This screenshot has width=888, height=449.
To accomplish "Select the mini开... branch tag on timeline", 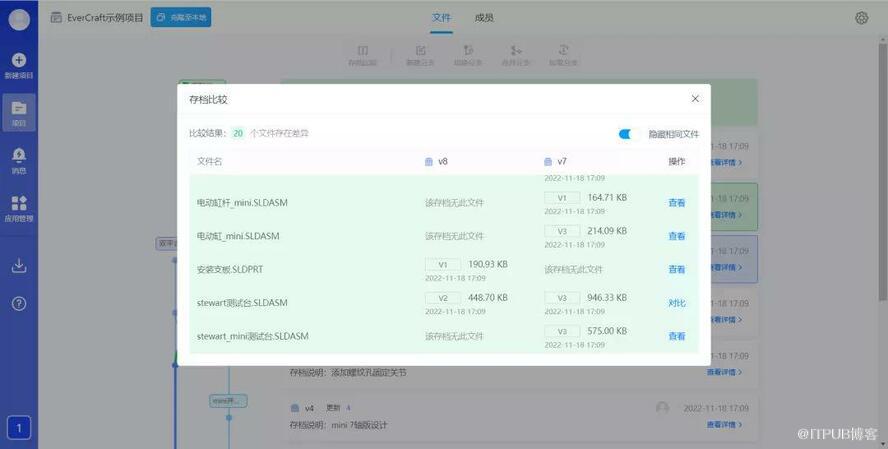I will coord(228,401).
